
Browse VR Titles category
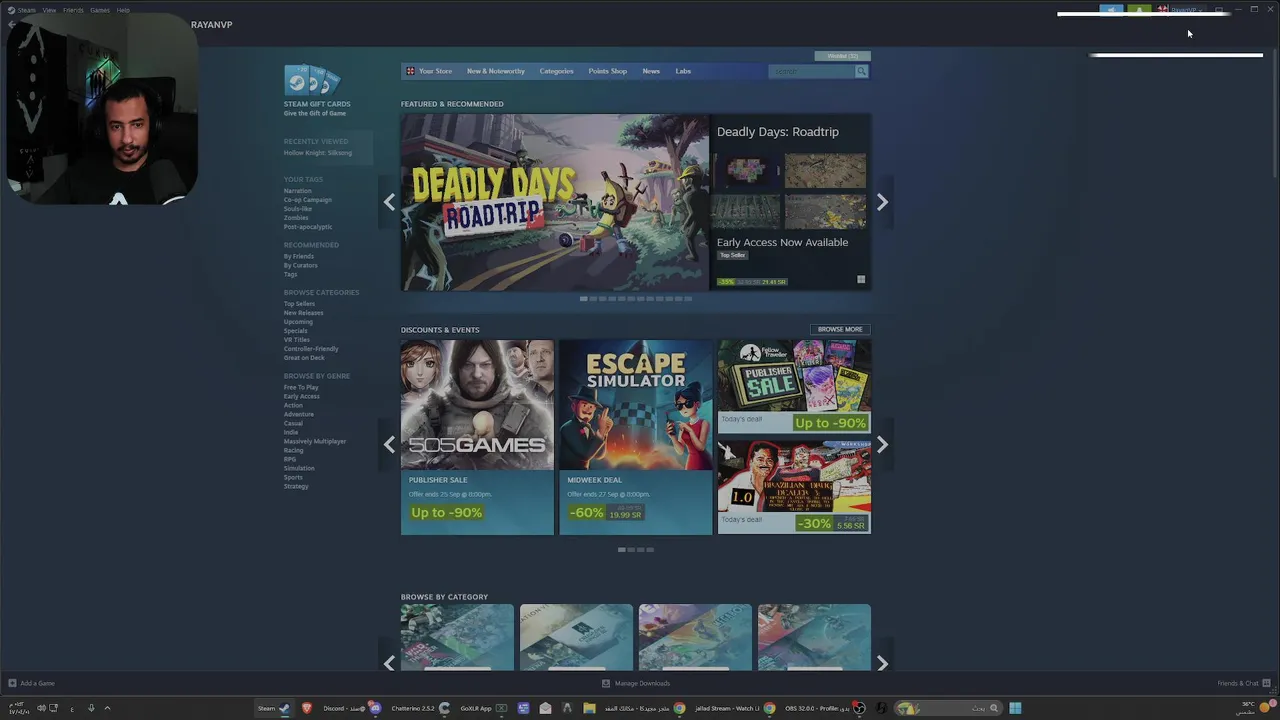(297, 340)
